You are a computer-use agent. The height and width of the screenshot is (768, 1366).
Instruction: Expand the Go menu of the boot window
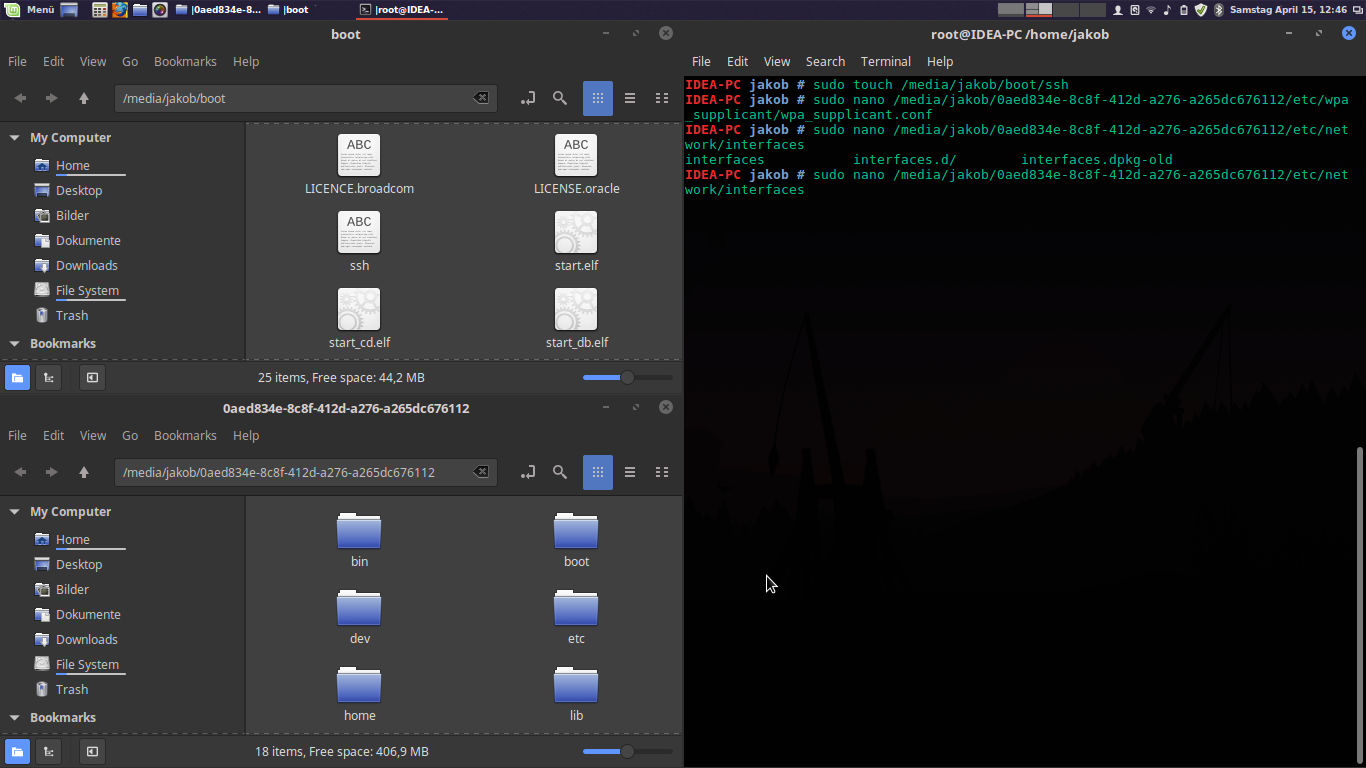129,61
